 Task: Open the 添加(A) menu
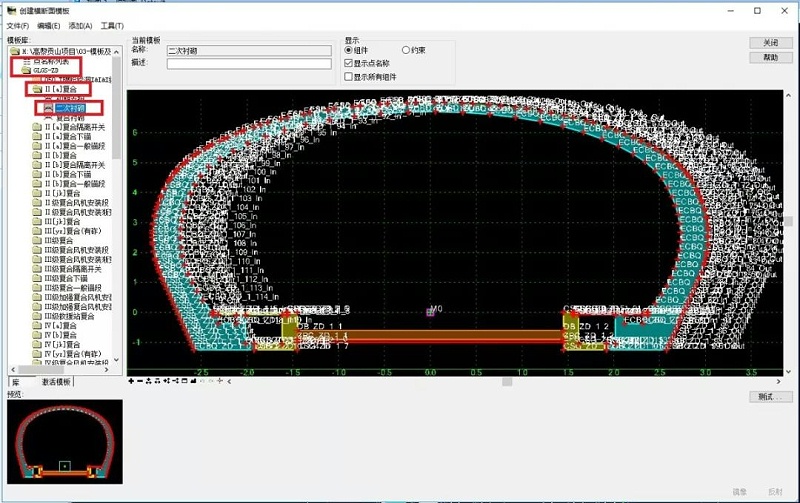point(81,26)
